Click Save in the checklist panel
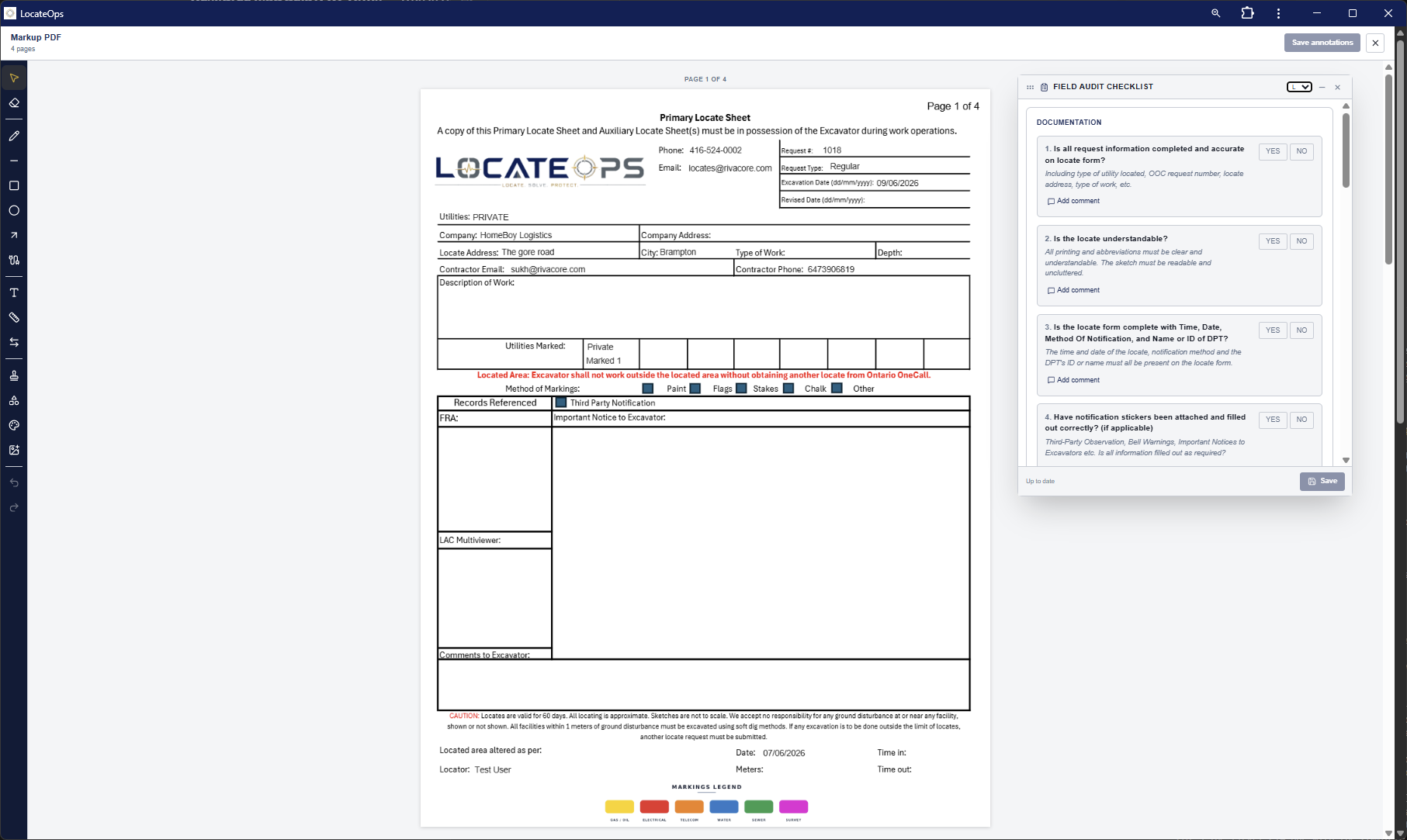The width and height of the screenshot is (1407, 840). (1322, 481)
